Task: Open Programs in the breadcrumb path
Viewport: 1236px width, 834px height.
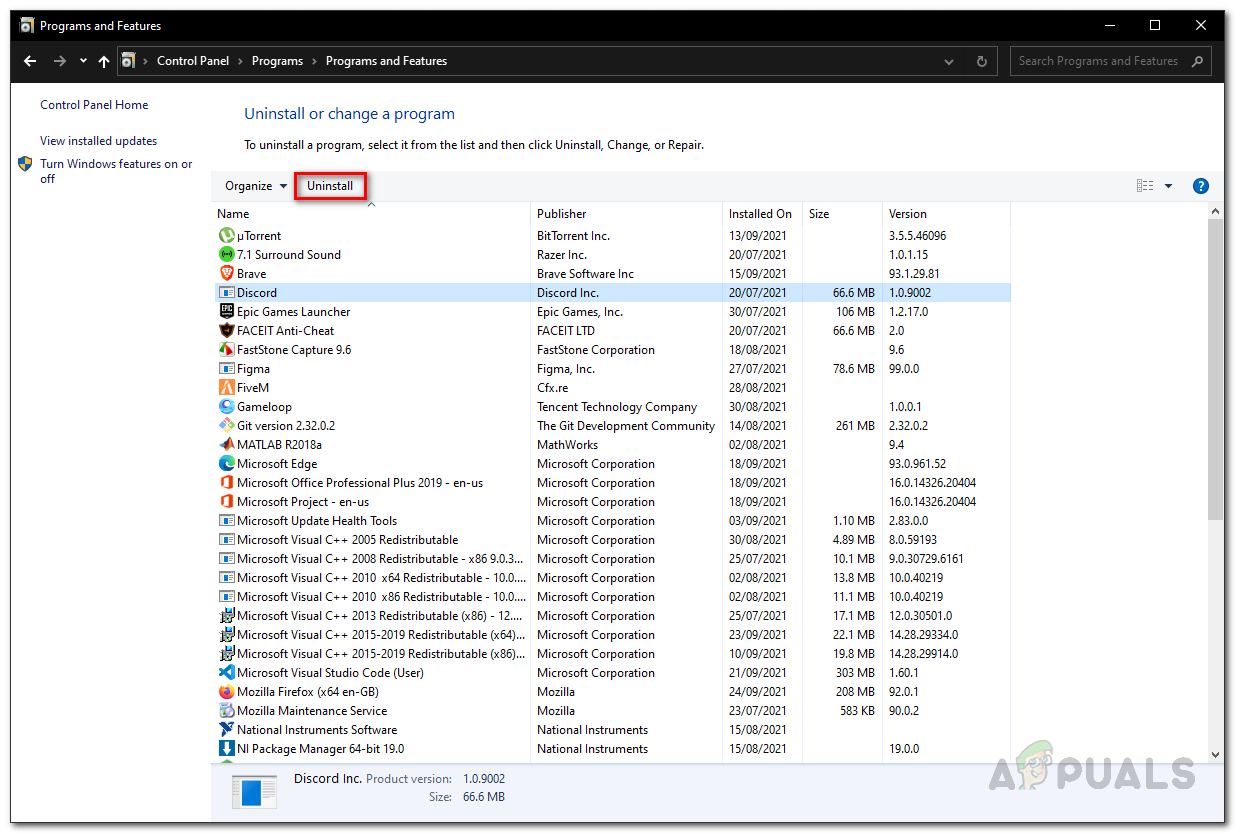Action: coord(277,61)
